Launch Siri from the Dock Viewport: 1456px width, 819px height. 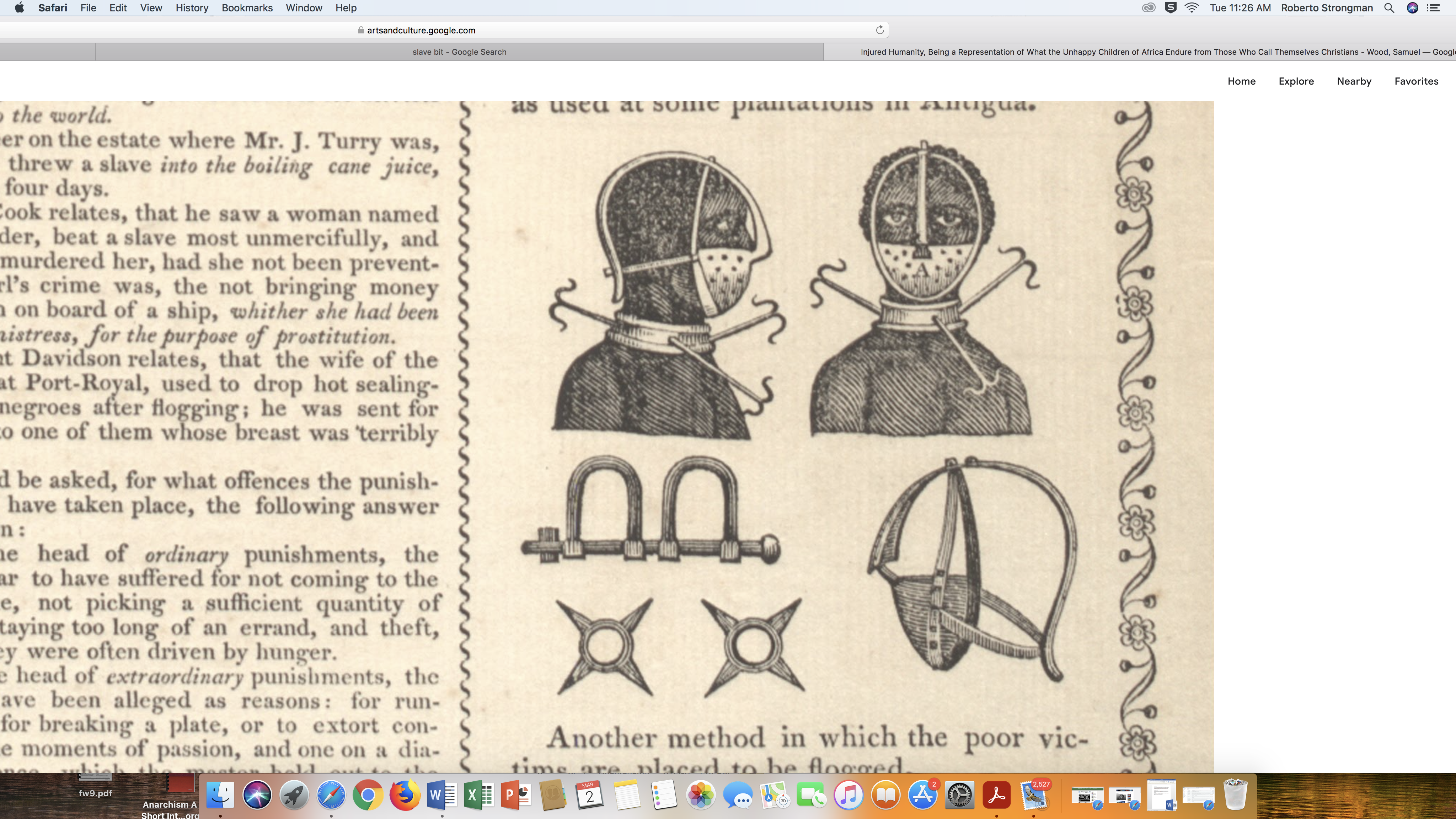click(x=257, y=795)
